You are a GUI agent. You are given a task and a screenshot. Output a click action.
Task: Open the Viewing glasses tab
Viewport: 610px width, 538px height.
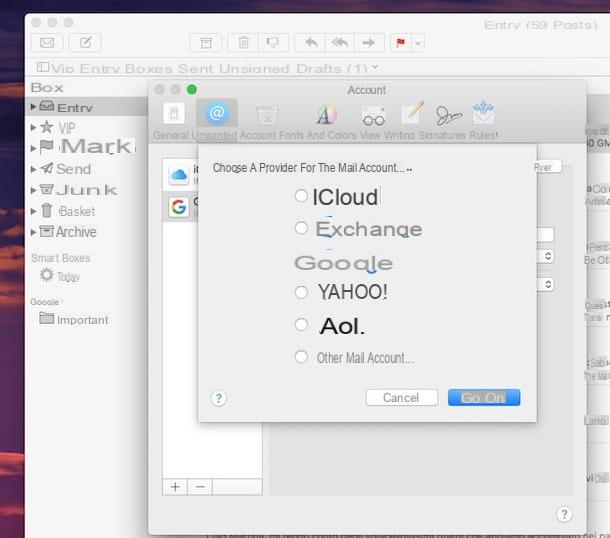pos(373,116)
